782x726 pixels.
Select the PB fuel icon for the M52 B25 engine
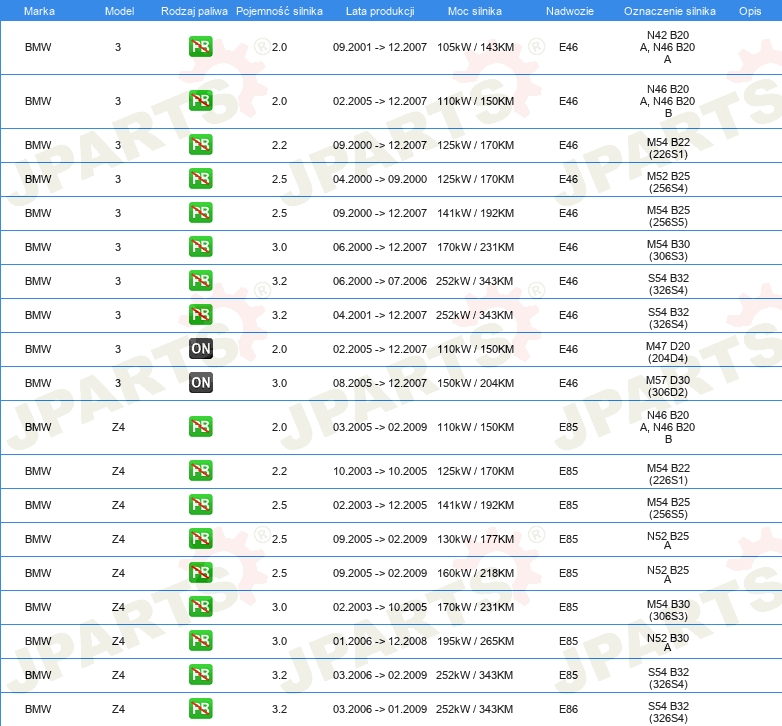tap(201, 179)
